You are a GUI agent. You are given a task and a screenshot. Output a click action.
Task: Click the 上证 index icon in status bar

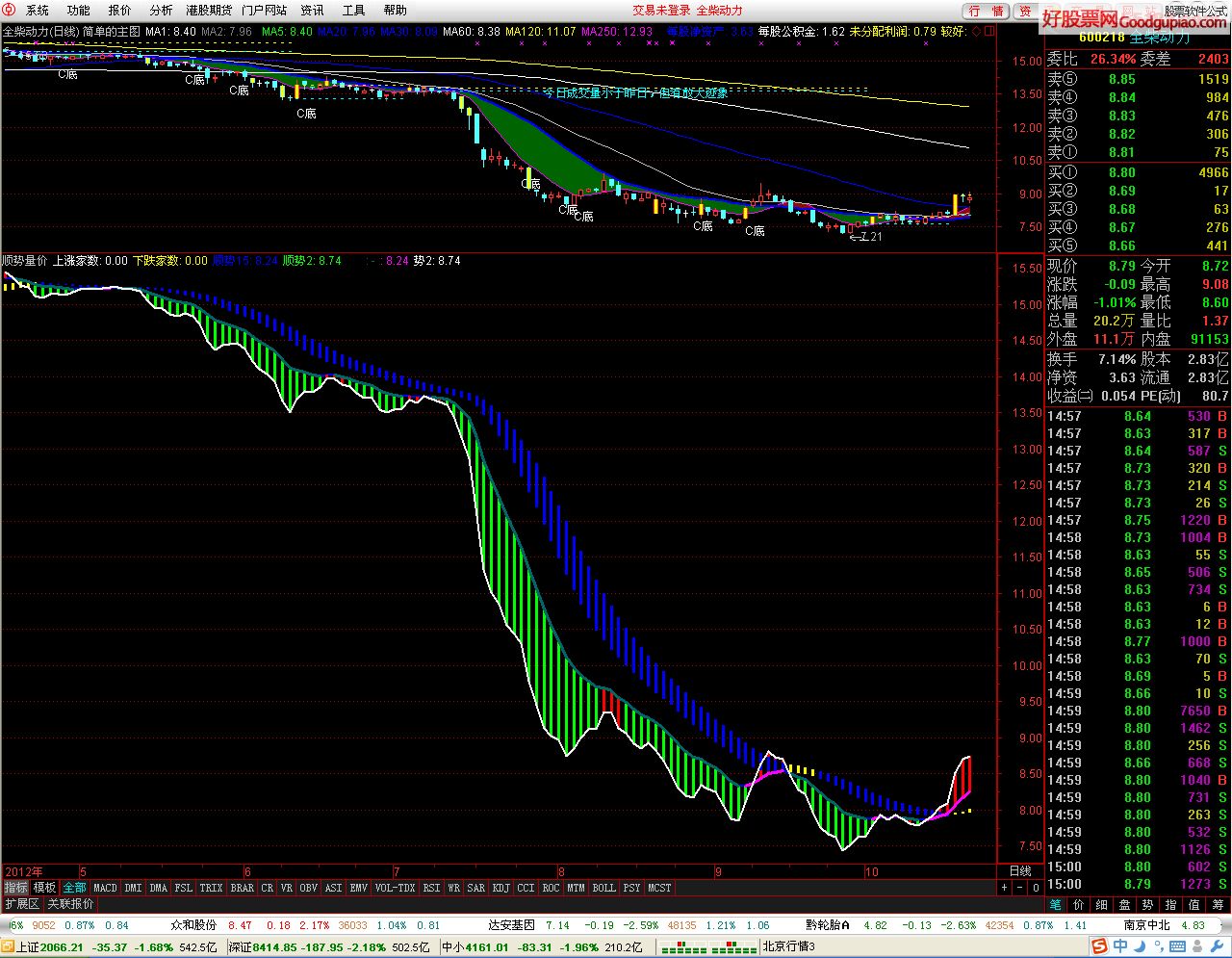[x=9, y=947]
